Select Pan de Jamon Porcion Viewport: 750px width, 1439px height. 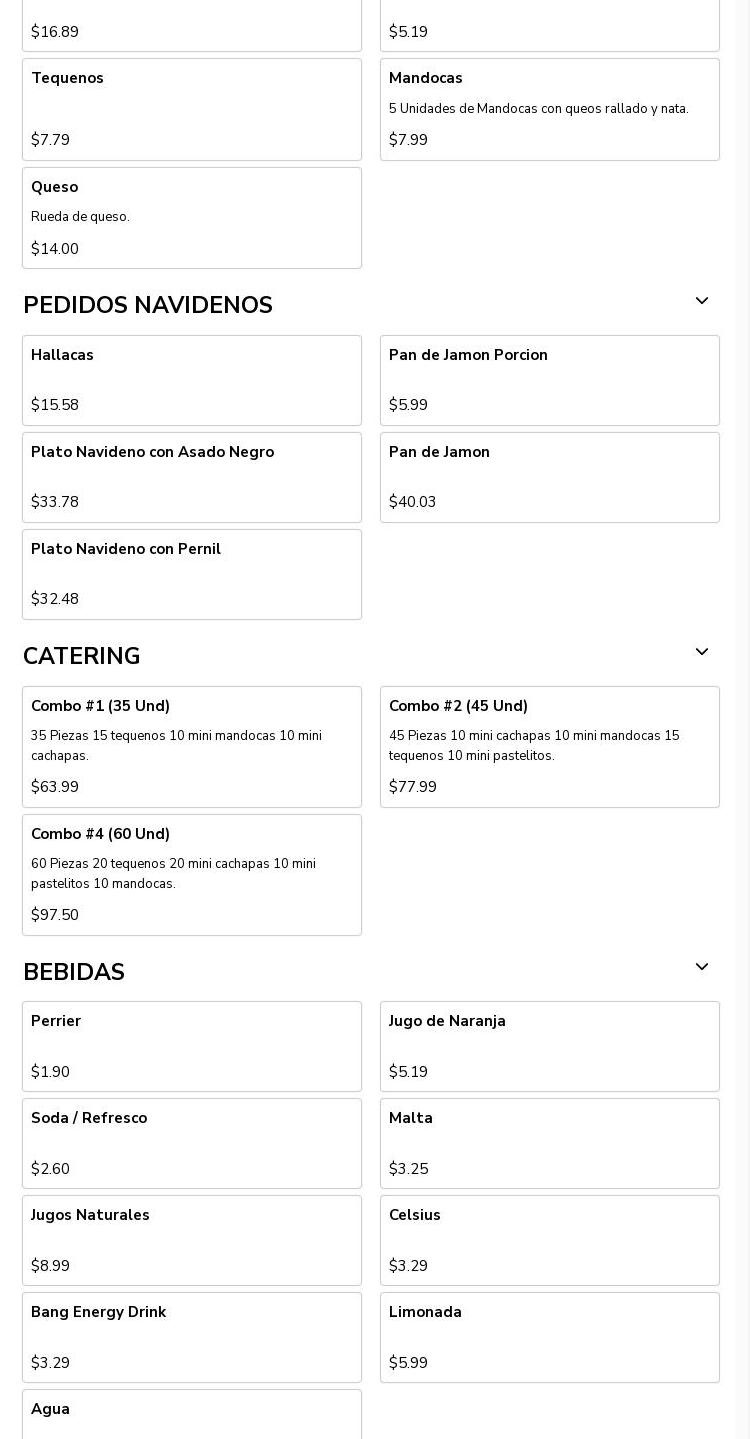click(549, 380)
